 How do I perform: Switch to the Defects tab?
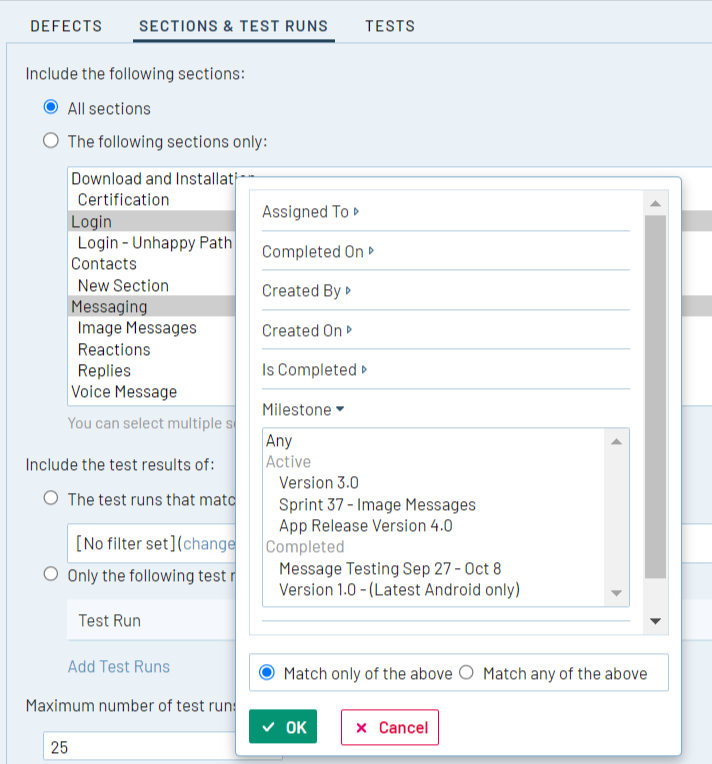66,26
